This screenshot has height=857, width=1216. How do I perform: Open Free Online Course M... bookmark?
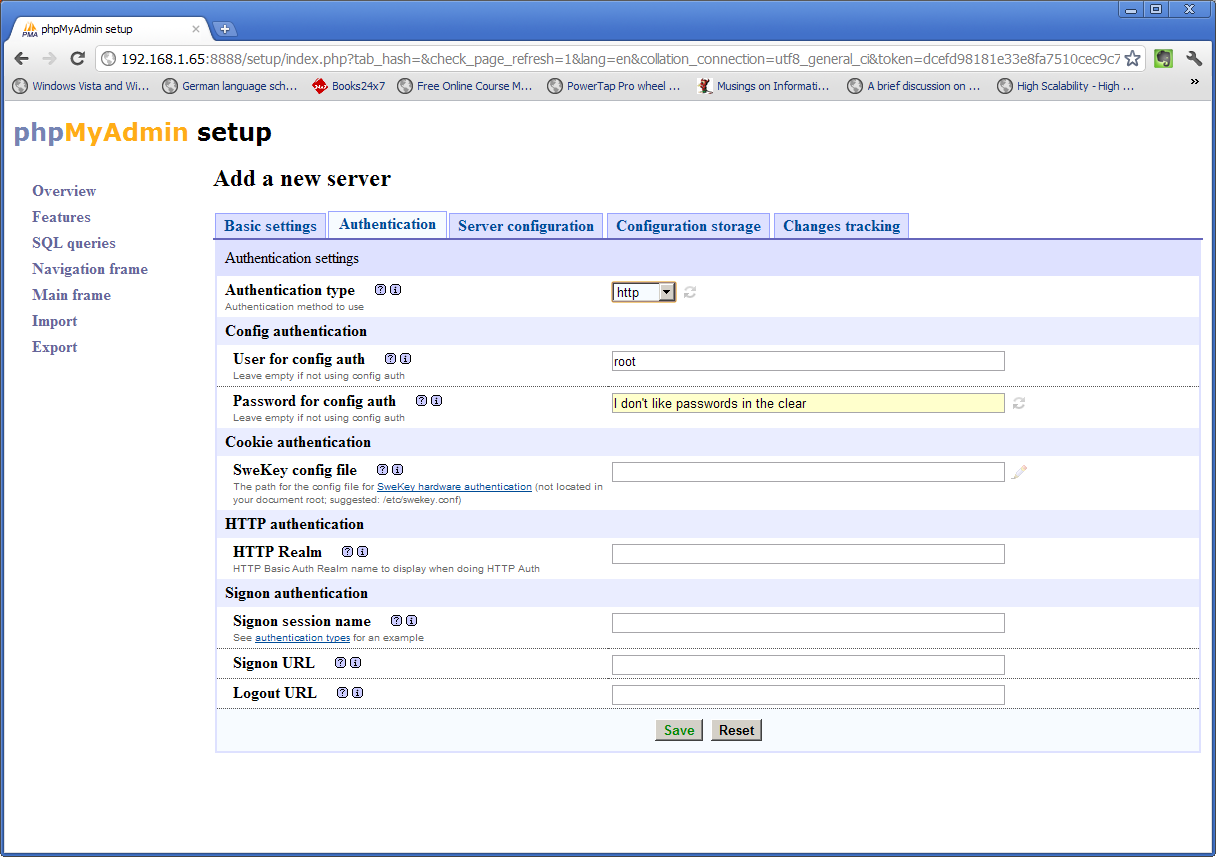465,86
